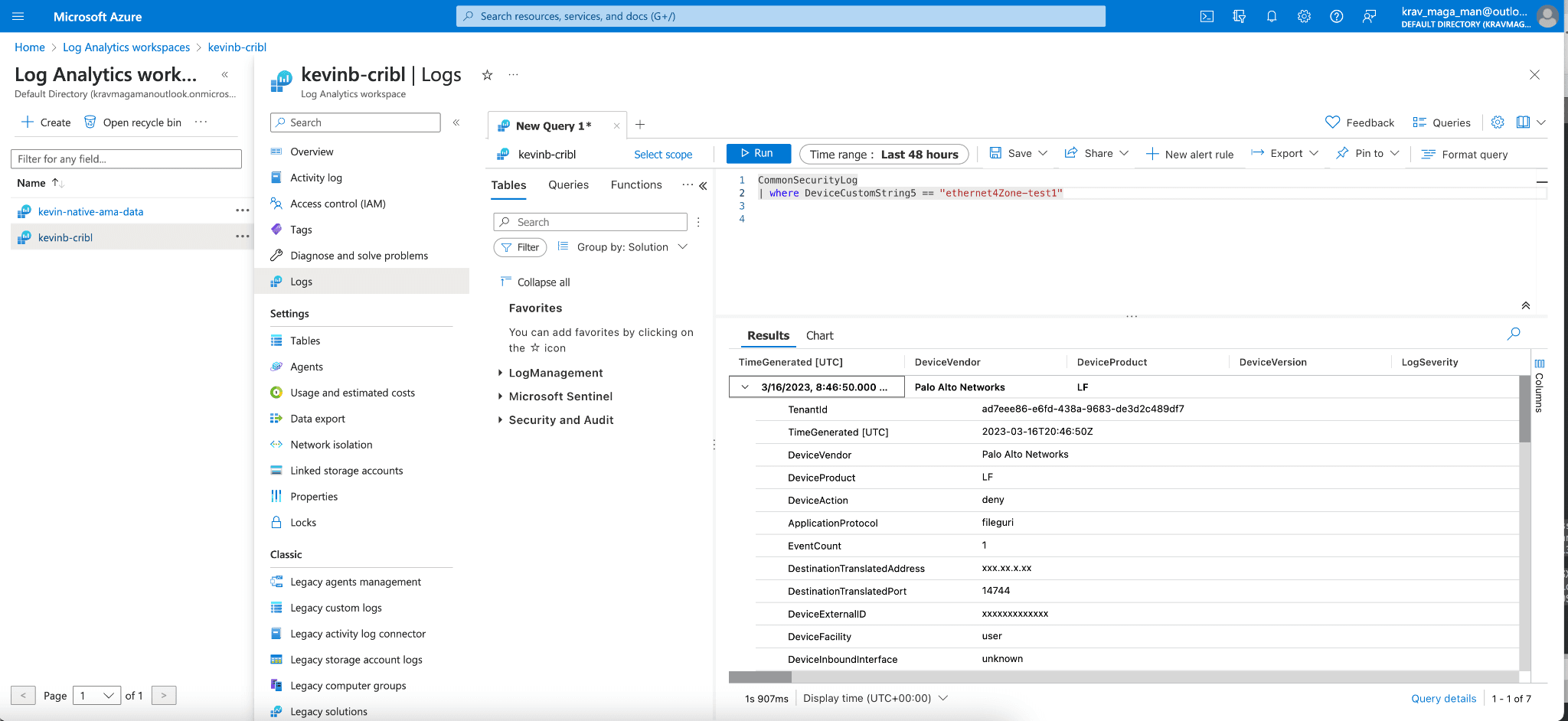Click the search magnifier in results
Image resolution: width=1568 pixels, height=721 pixels.
pos(1513,334)
